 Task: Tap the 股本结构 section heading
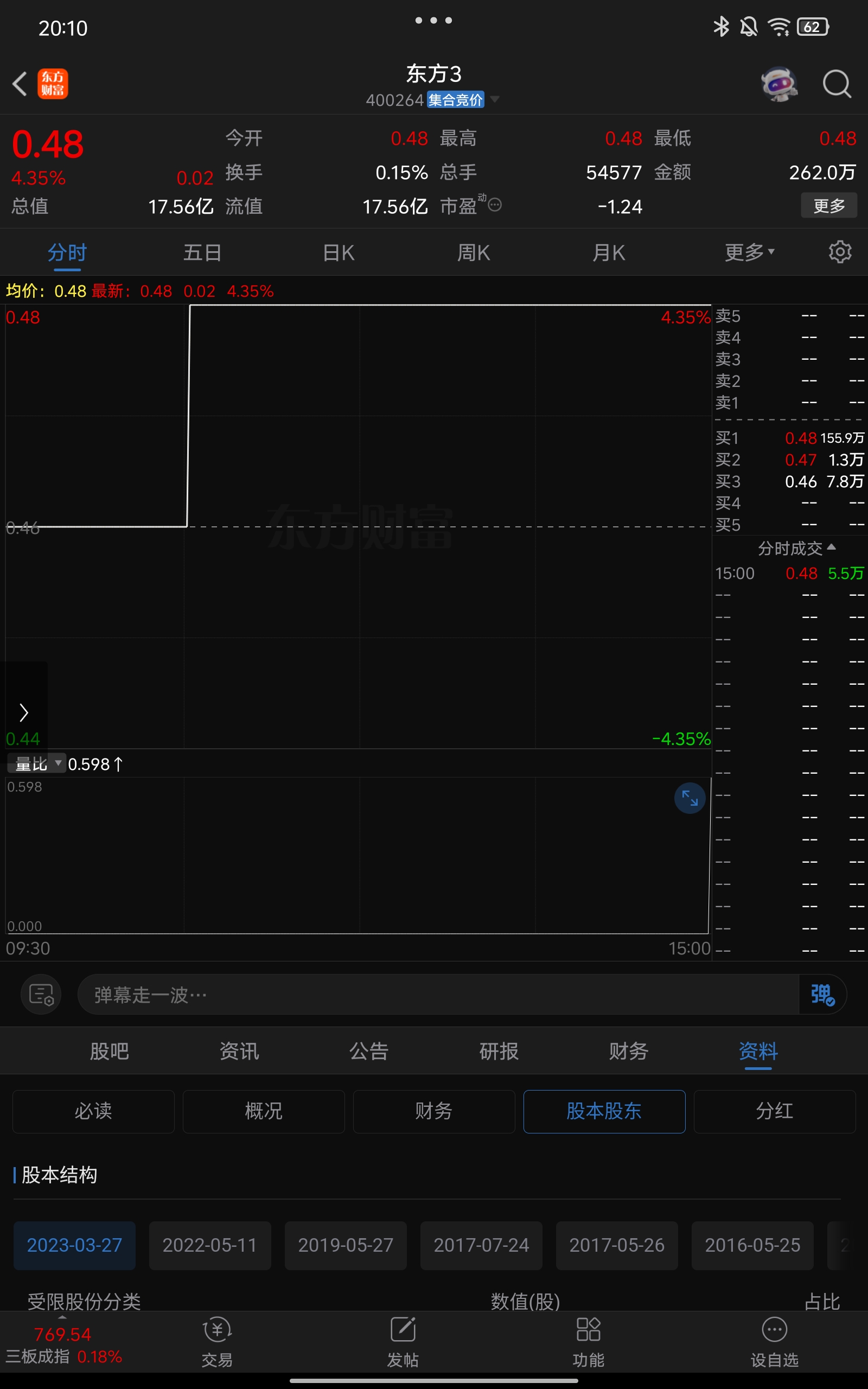click(59, 1175)
